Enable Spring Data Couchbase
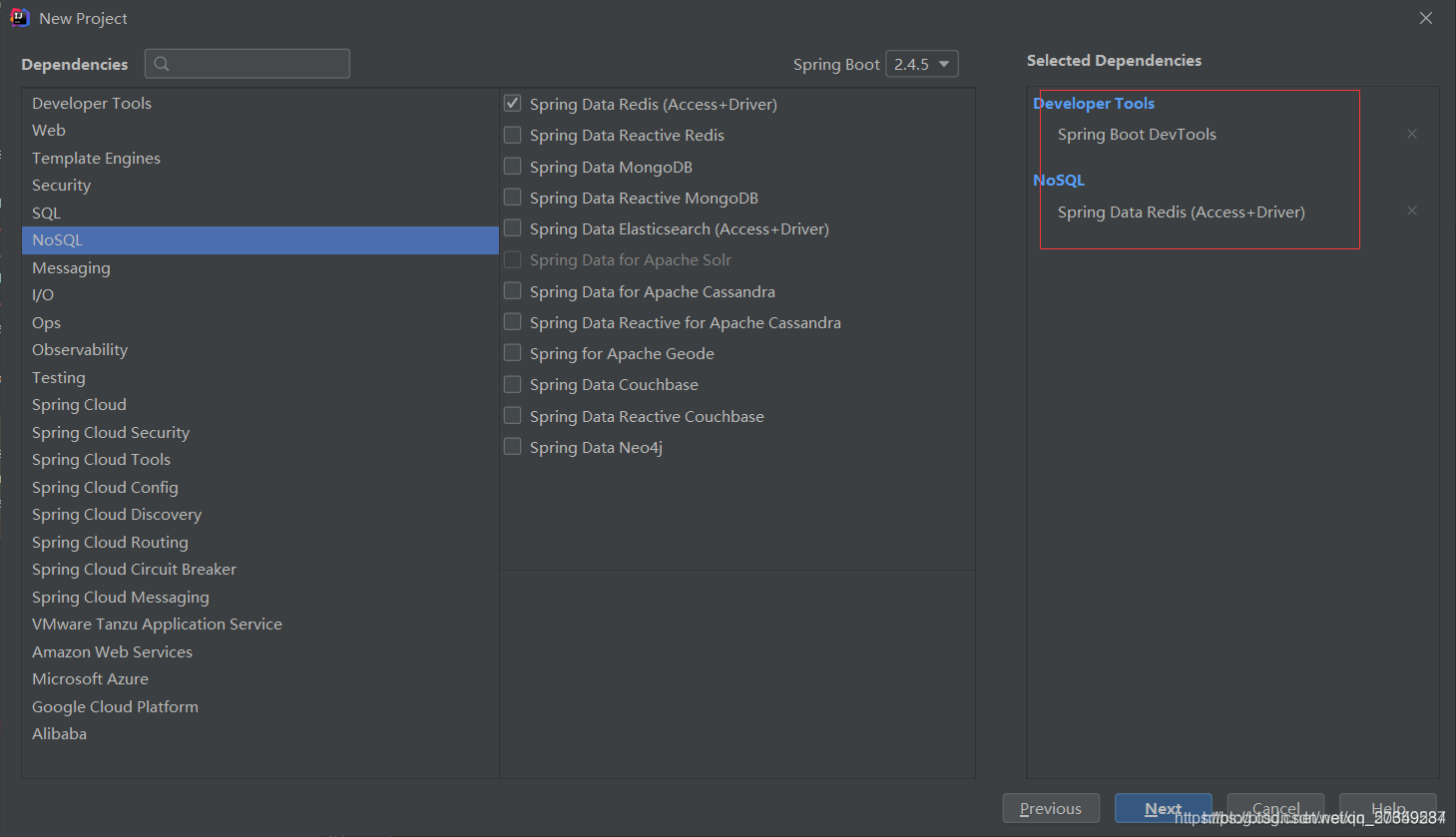This screenshot has width=1456, height=837. coord(512,384)
